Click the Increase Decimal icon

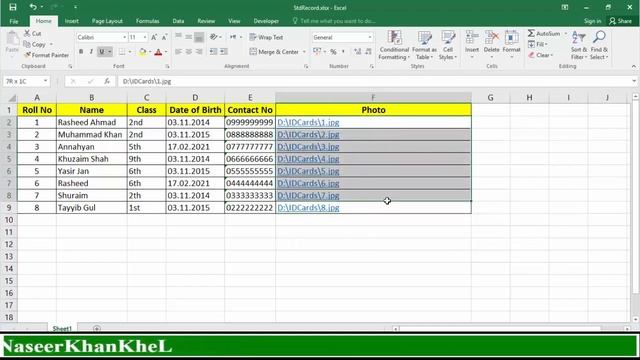point(358,52)
